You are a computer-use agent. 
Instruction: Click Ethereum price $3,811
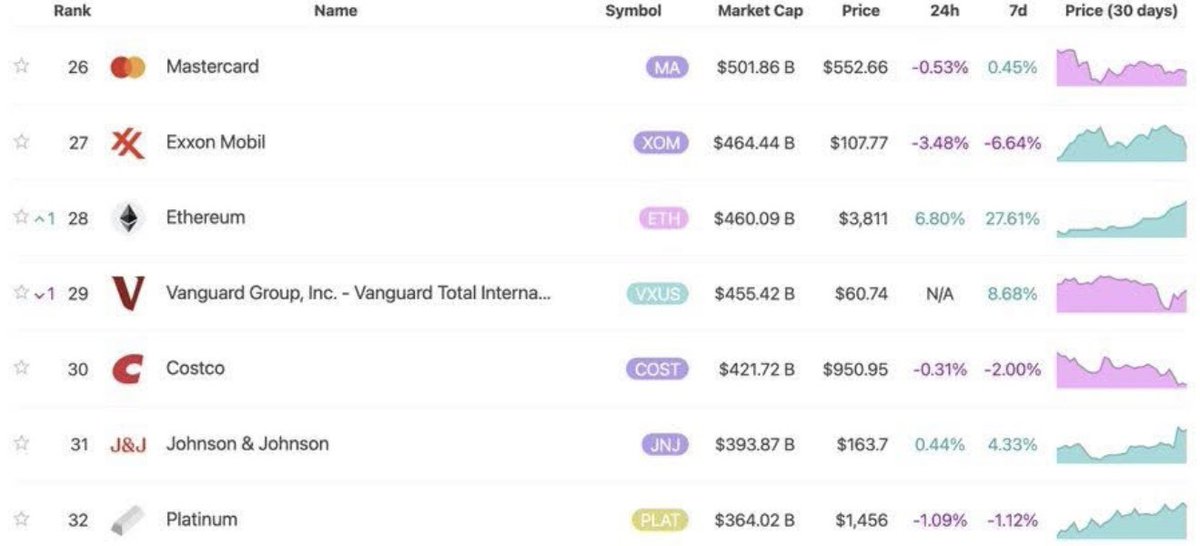click(x=861, y=218)
